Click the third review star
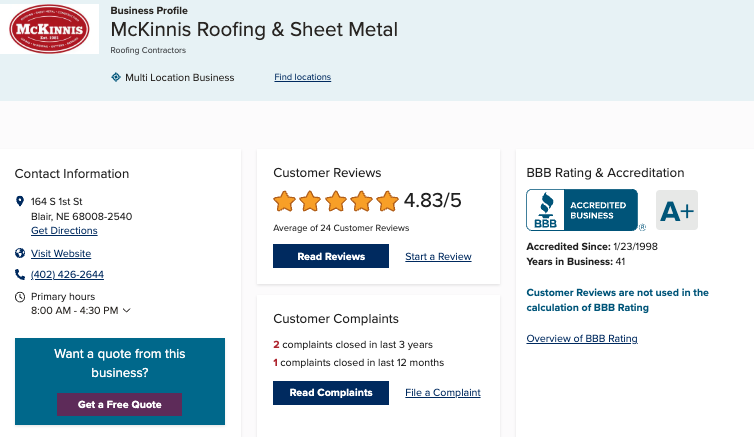754x437 pixels. coord(336,201)
